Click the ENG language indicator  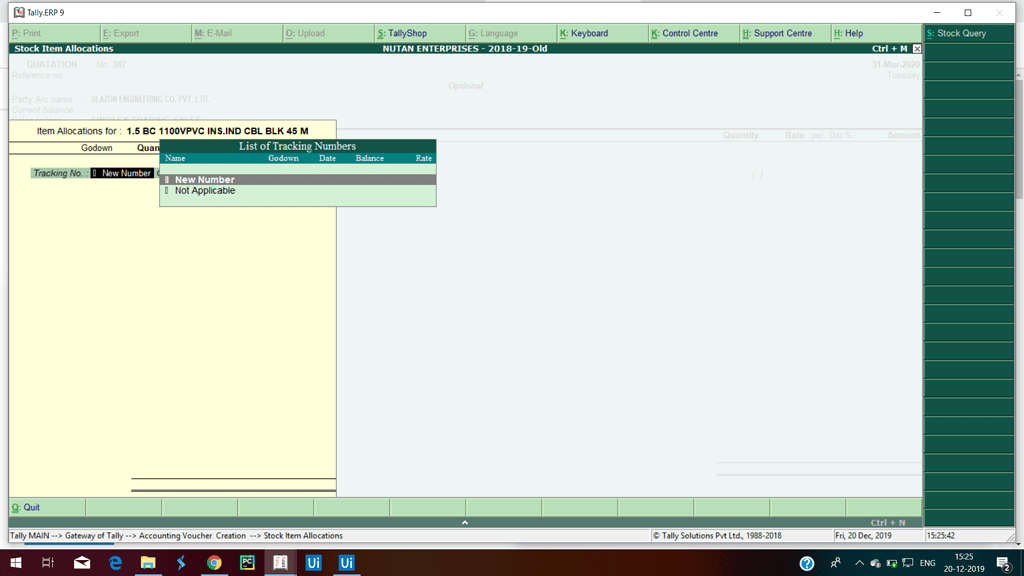coord(927,563)
